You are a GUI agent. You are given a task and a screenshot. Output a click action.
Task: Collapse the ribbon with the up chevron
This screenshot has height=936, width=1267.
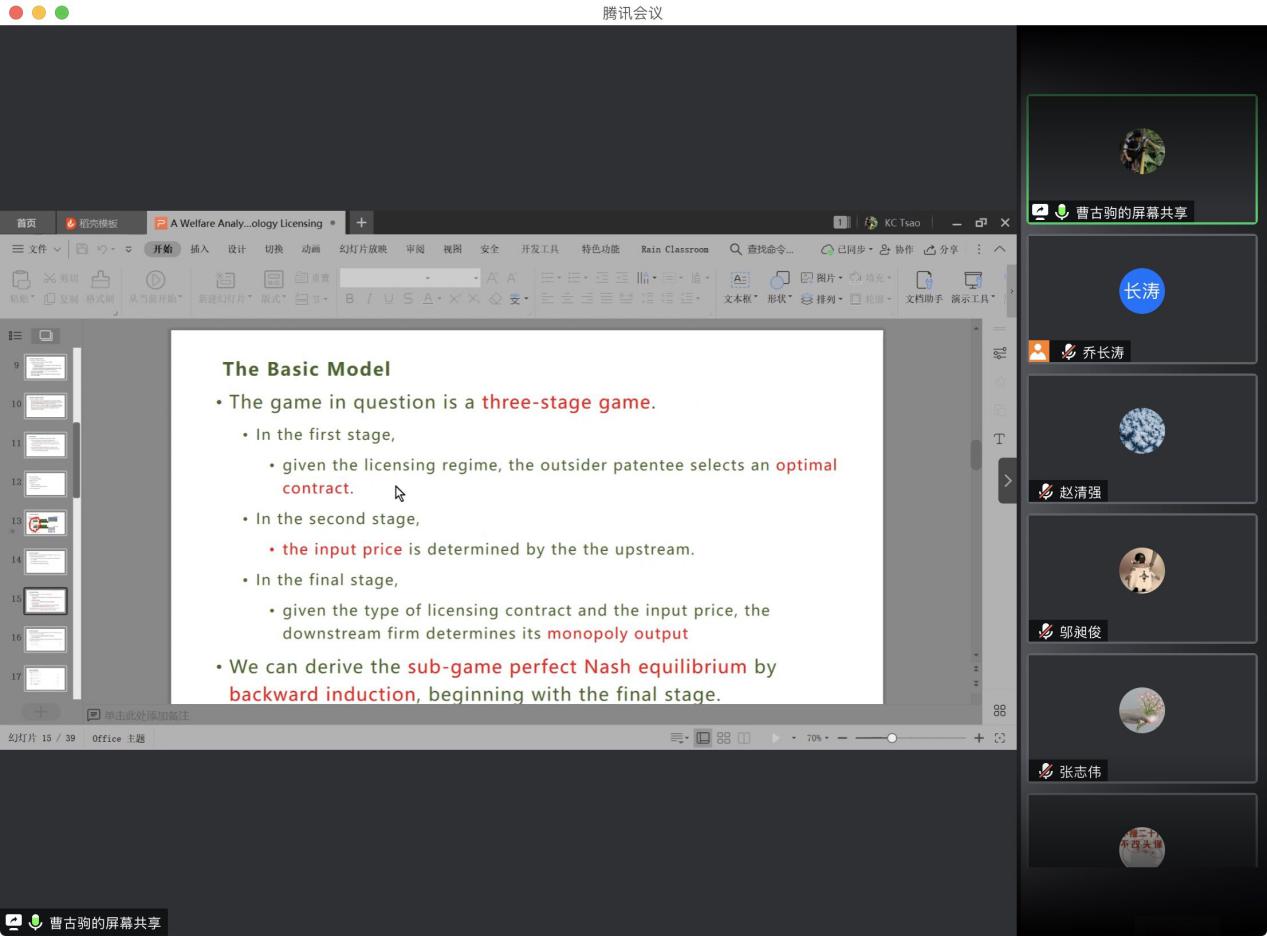click(x=999, y=249)
